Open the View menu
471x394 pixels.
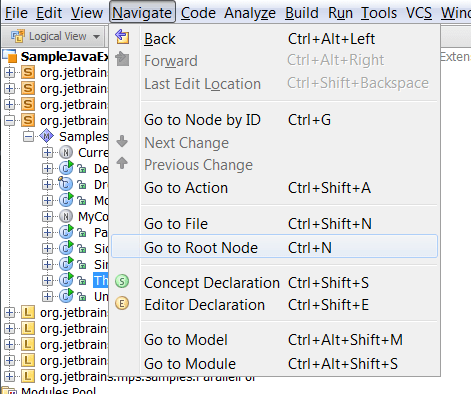click(x=87, y=13)
